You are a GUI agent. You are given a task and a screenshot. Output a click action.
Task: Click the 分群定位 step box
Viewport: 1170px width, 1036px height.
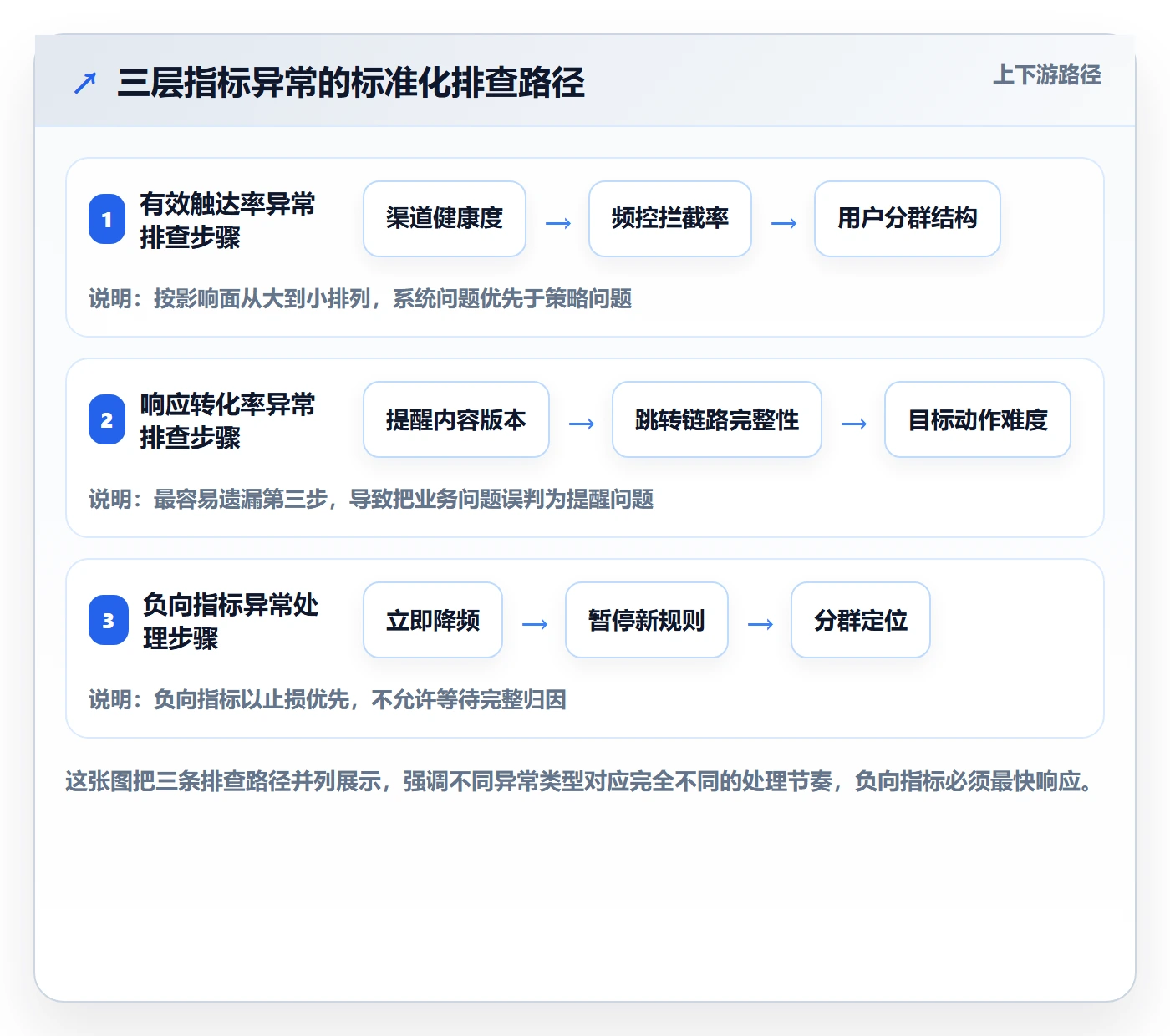coord(861,620)
